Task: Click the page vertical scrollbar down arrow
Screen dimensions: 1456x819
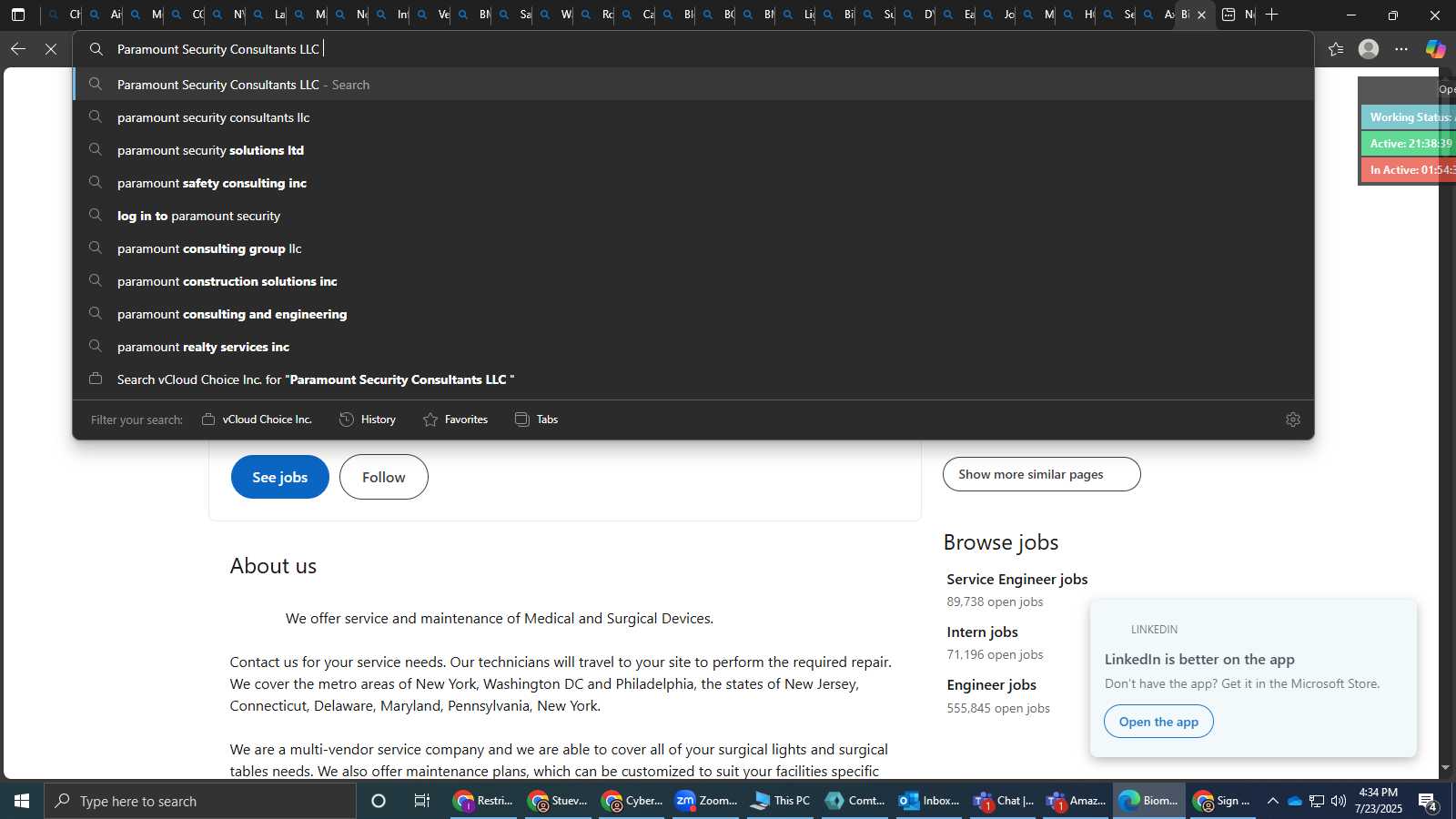Action: coord(1445,768)
